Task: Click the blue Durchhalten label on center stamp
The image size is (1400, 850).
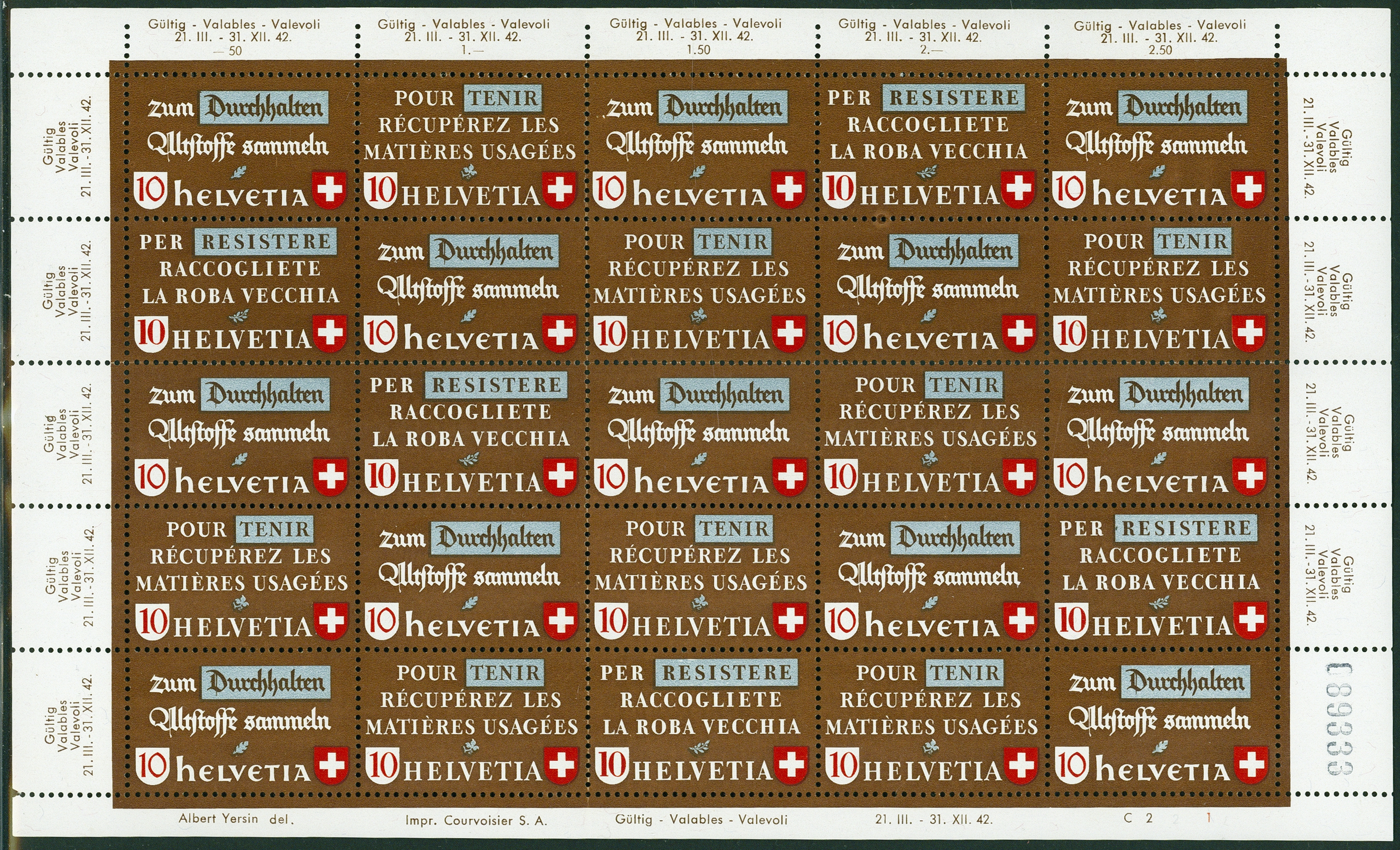Action: point(724,394)
